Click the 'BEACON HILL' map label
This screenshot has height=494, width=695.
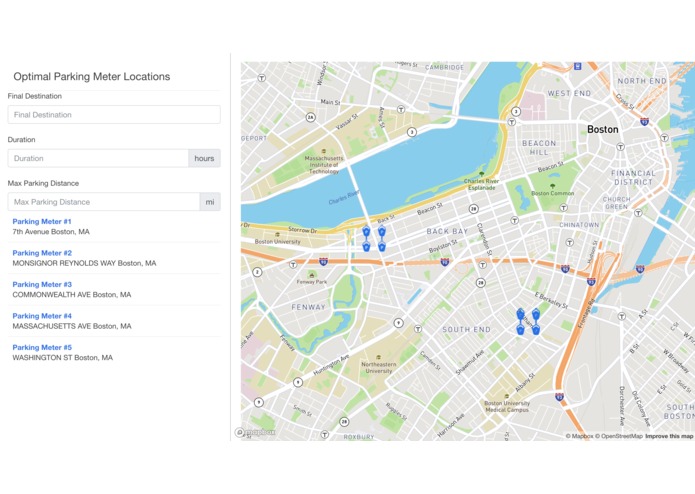pyautogui.click(x=539, y=148)
